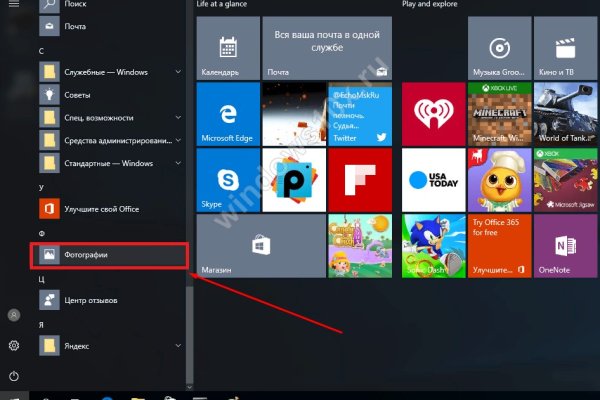The image size is (600, 400).
Task: Open the USA Today tile
Action: (x=433, y=178)
